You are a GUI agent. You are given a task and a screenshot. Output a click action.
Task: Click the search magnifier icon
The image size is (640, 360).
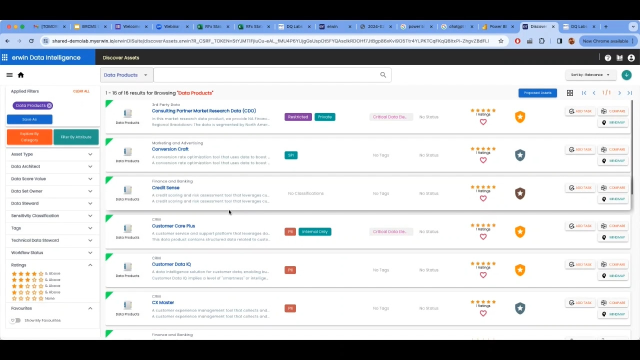[383, 75]
